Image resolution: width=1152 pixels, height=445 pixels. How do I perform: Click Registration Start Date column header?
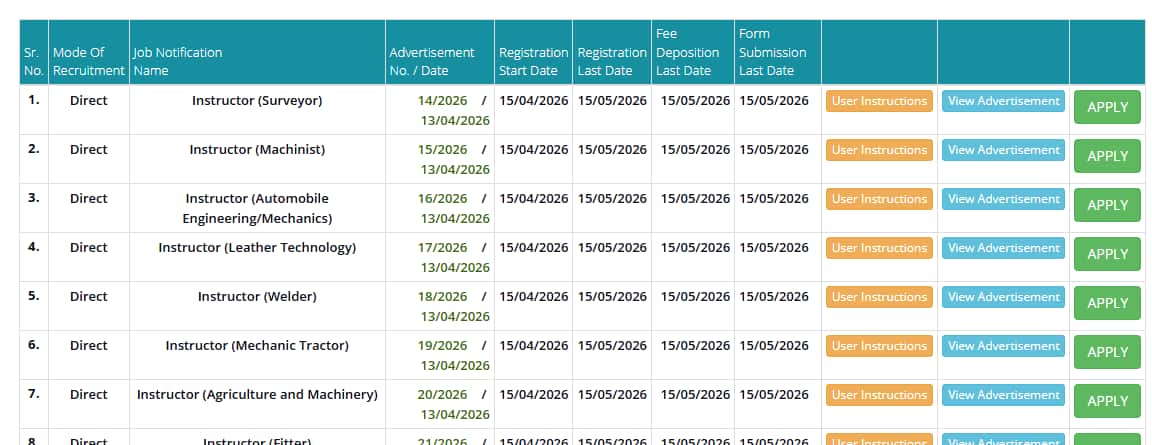(533, 62)
